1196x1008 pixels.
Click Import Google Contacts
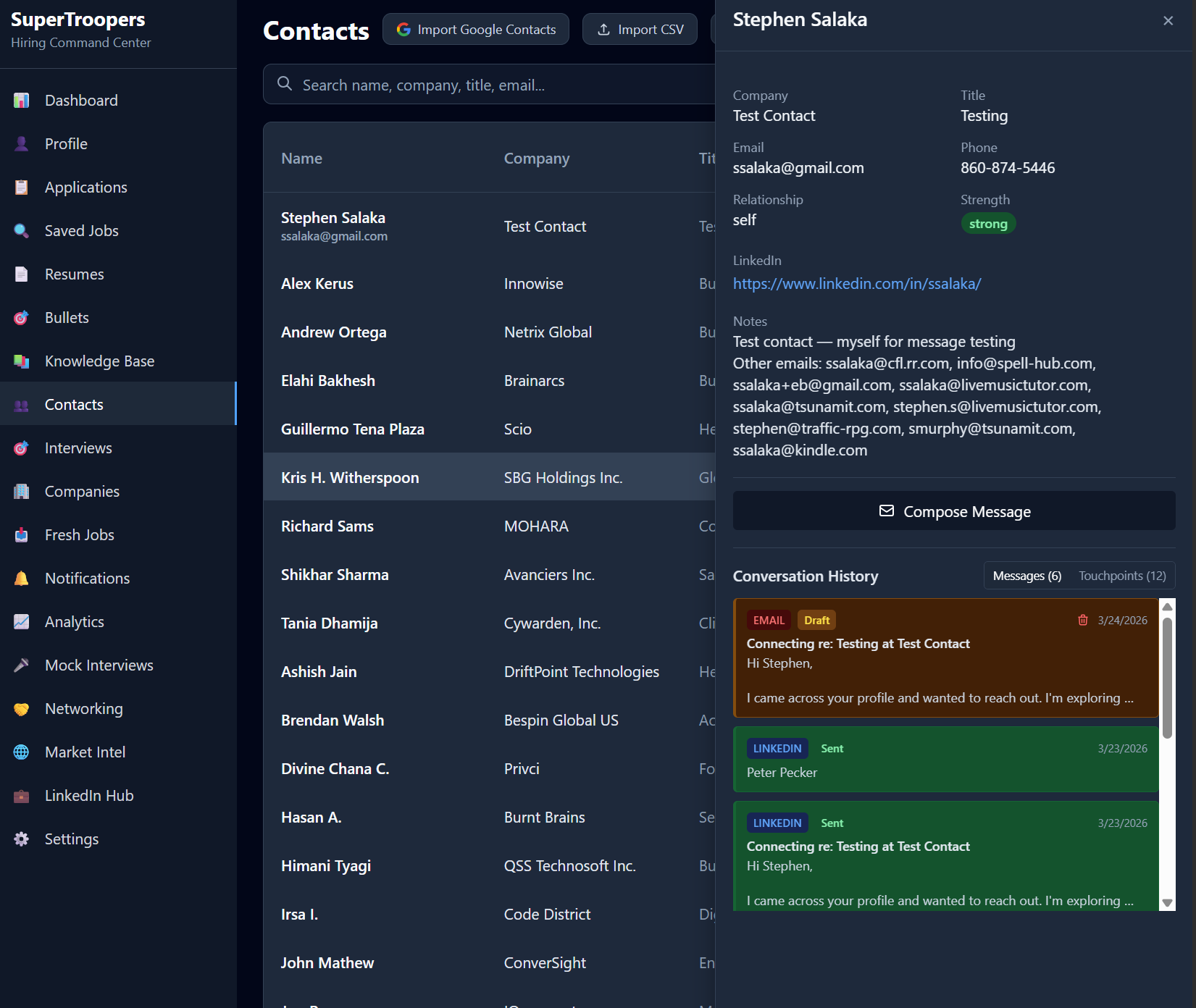click(x=475, y=29)
